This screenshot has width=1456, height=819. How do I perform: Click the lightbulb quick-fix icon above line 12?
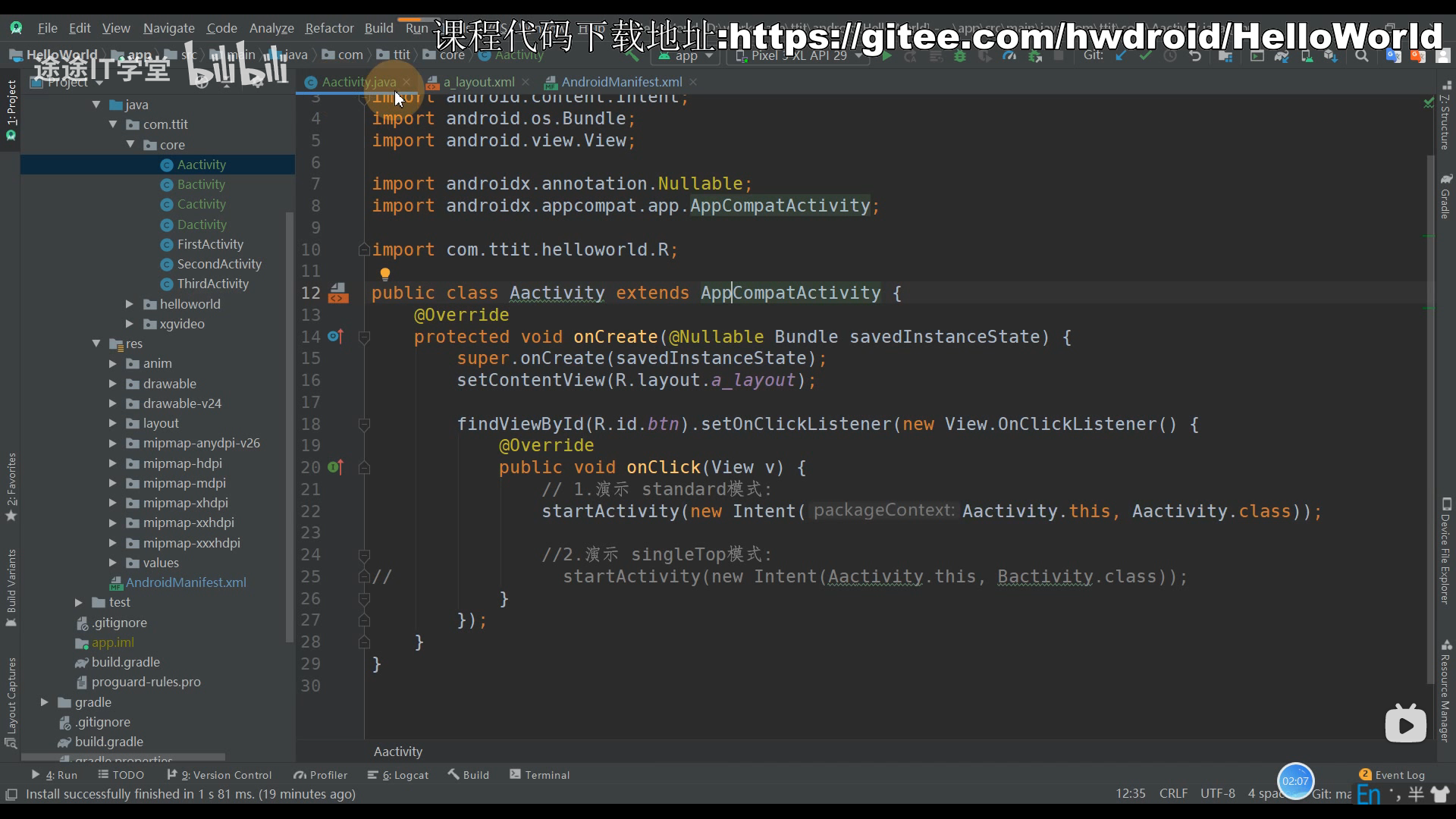(385, 274)
